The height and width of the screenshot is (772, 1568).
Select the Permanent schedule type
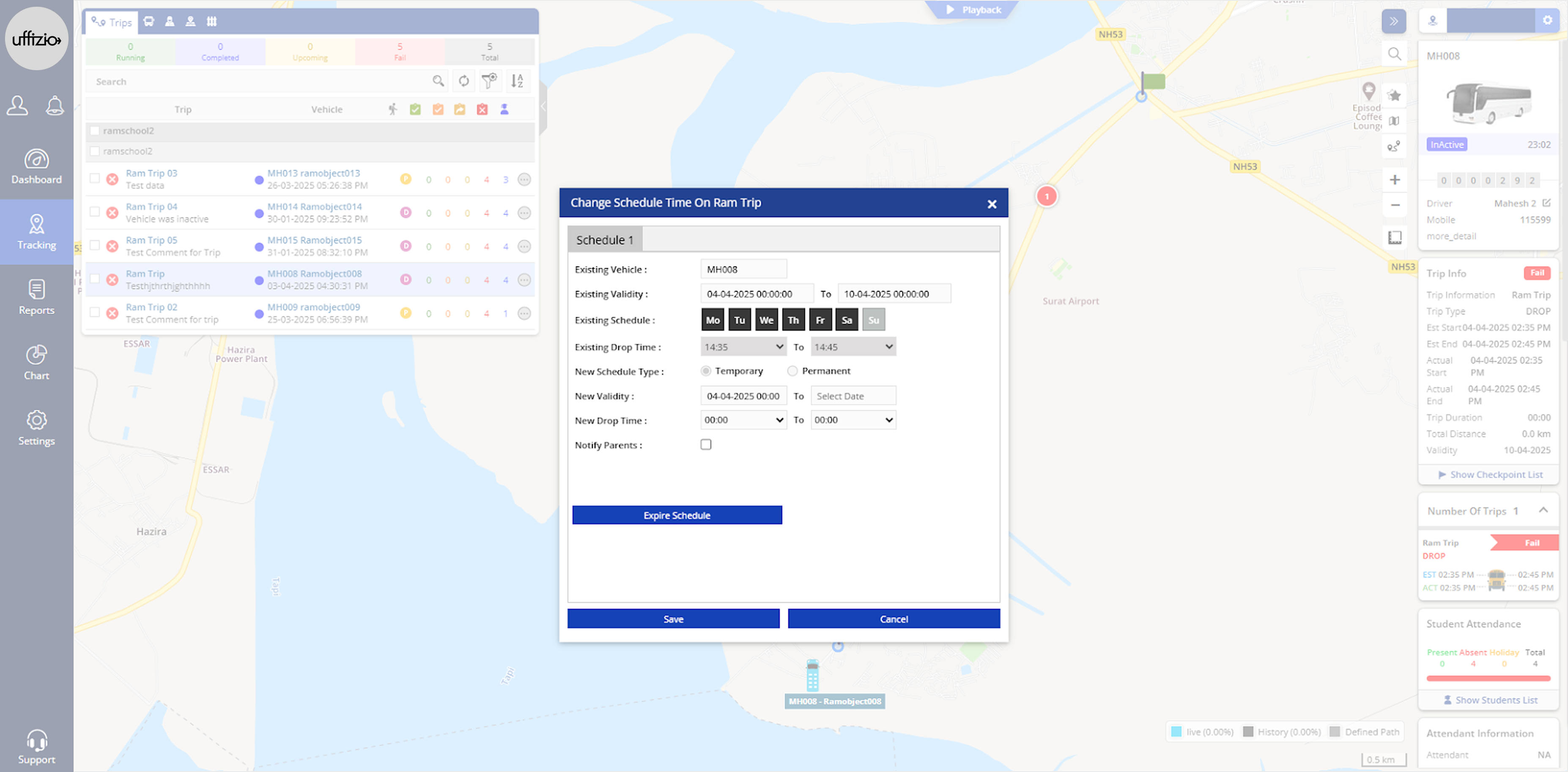click(792, 370)
